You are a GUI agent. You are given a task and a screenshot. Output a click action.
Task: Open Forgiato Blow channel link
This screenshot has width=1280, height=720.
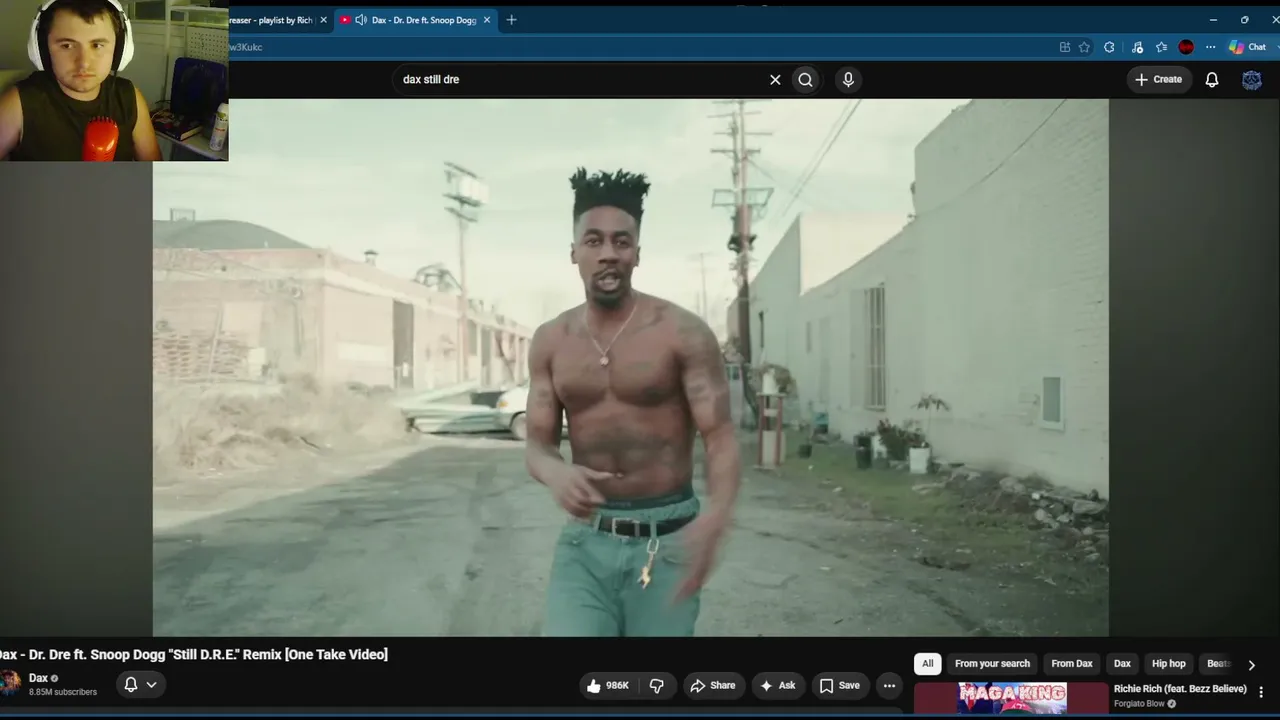coord(1140,704)
